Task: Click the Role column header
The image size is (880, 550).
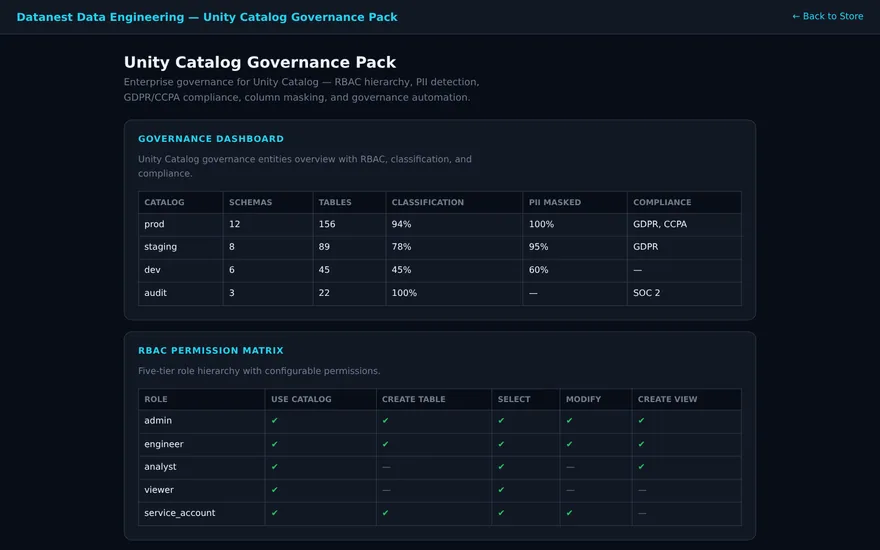Action: click(x=156, y=399)
